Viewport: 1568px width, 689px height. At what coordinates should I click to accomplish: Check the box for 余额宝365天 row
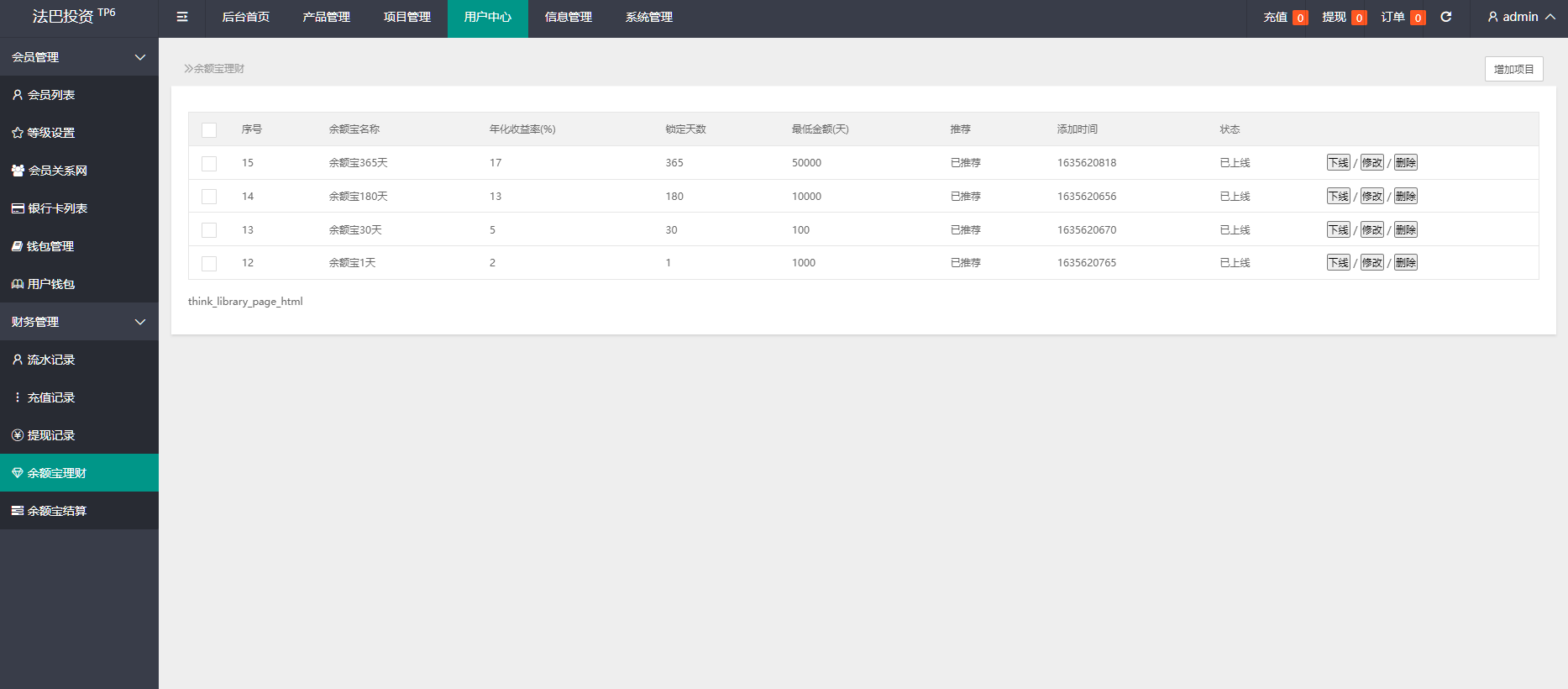[x=209, y=164]
